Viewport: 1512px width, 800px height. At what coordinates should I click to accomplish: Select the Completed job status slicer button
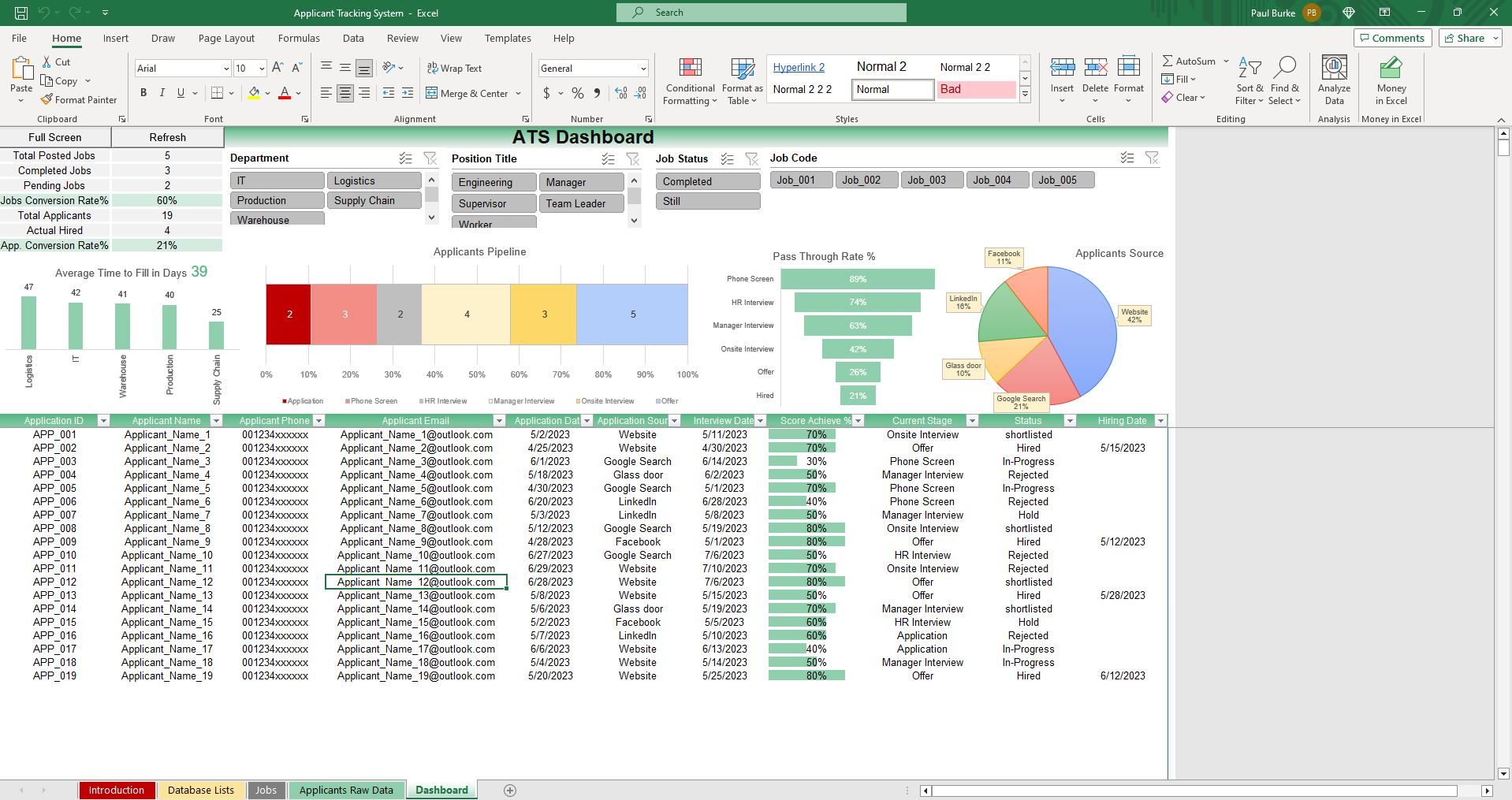click(x=706, y=181)
